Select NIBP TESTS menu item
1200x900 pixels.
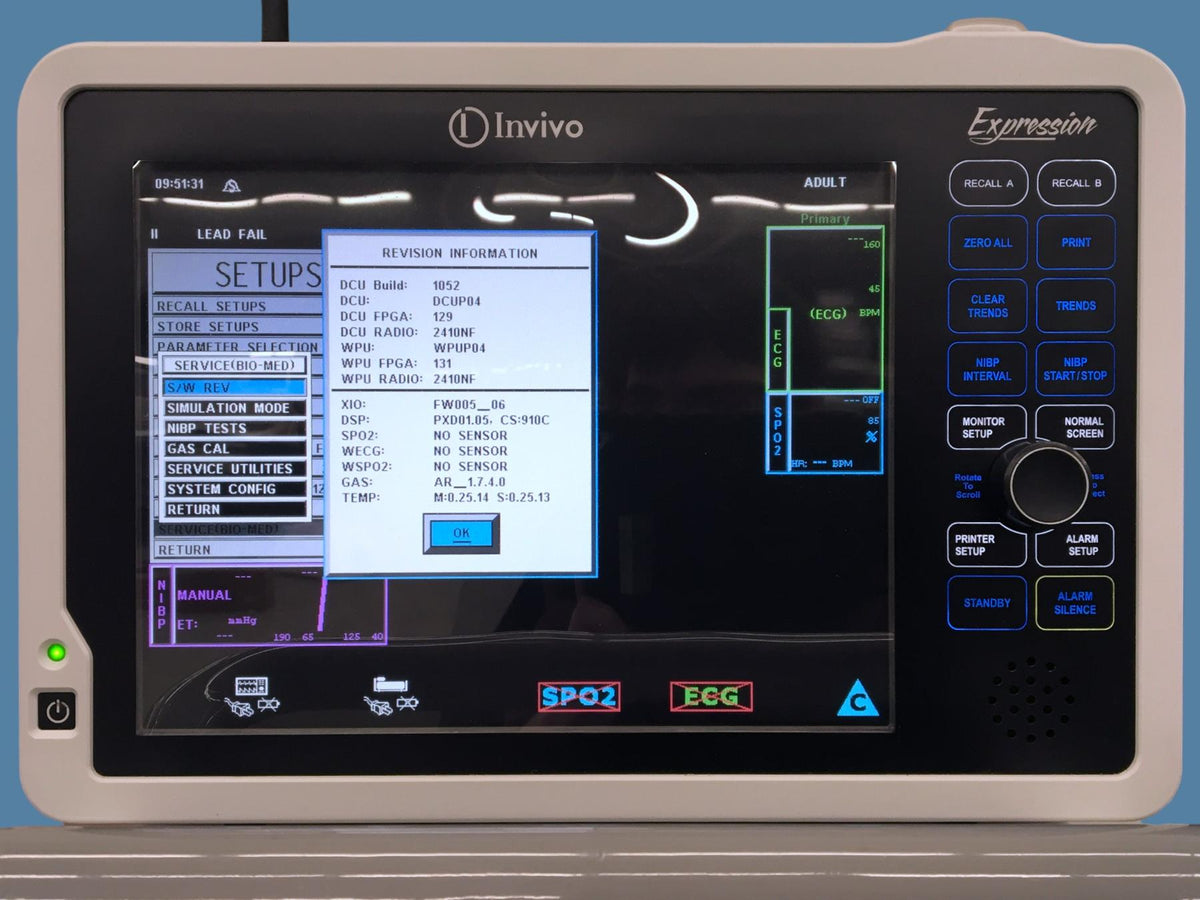click(x=234, y=428)
